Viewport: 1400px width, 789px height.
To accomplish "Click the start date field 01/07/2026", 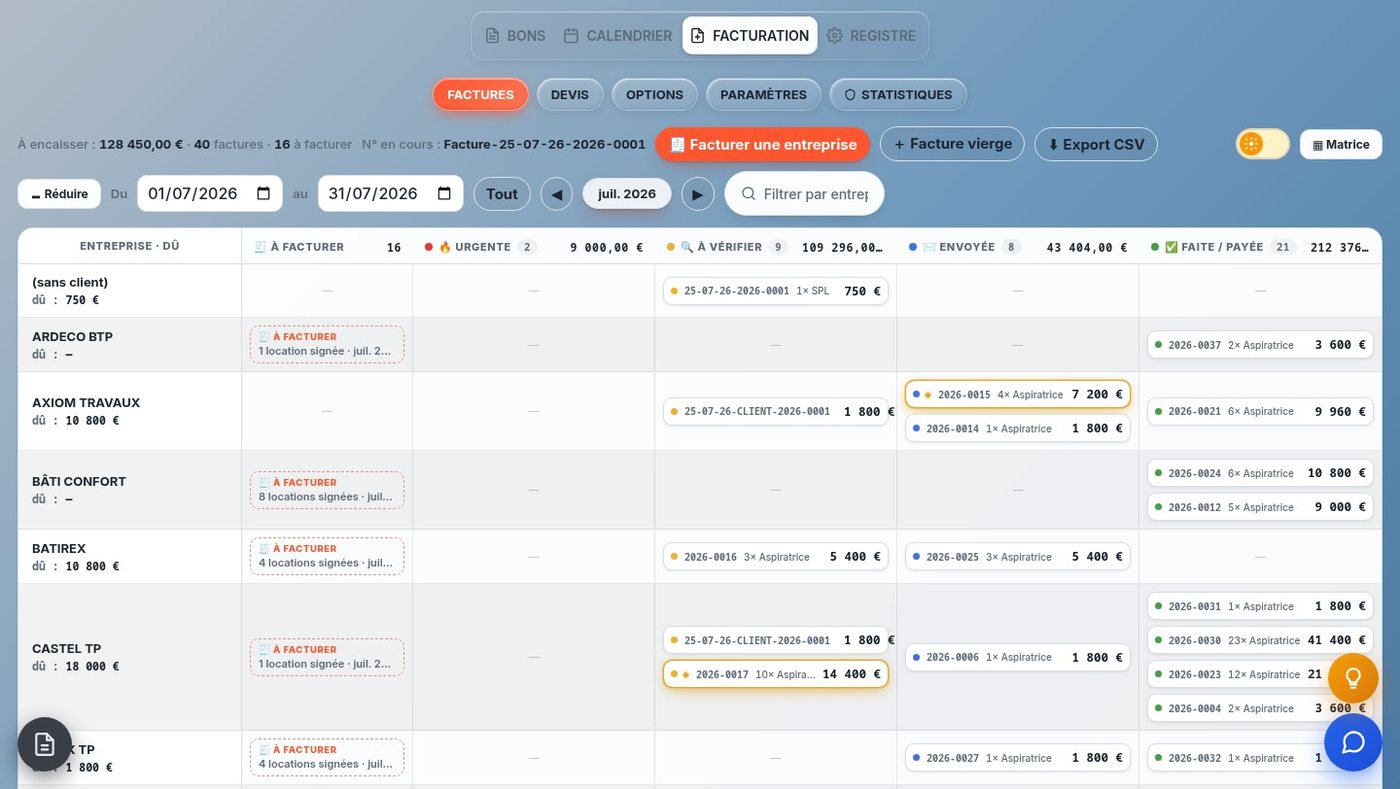I will pos(210,194).
